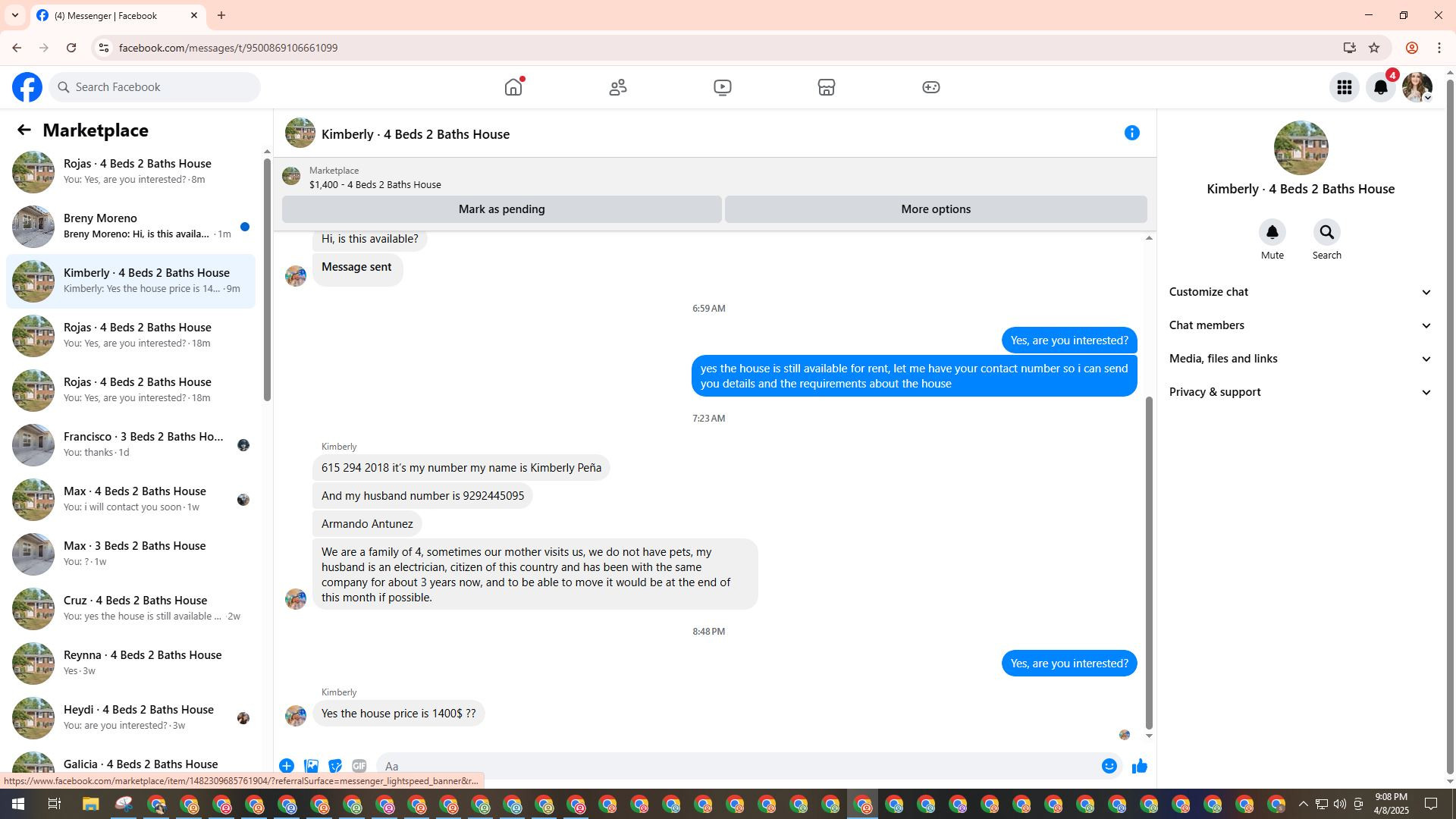1456x819 pixels.
Task: Search in conversation magnifier icon
Action: [1326, 233]
